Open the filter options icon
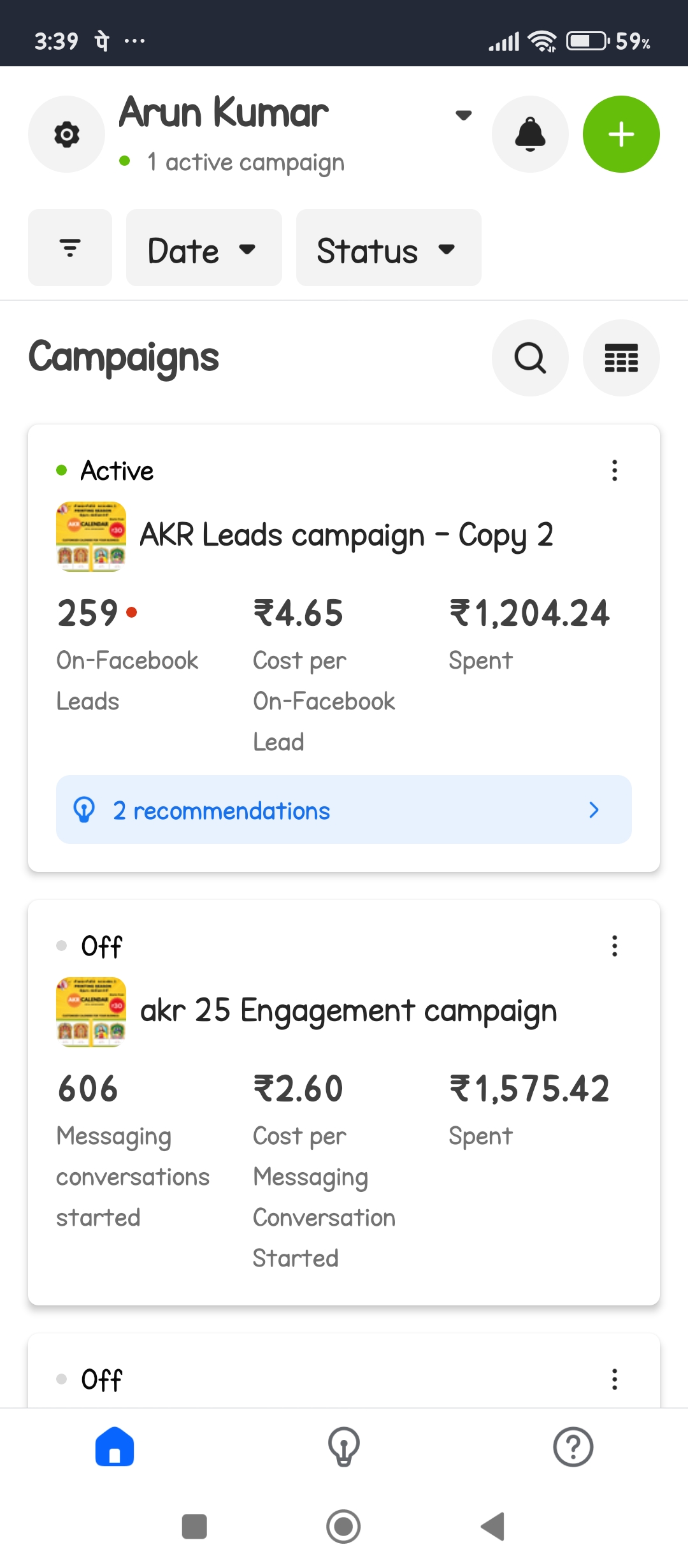Viewport: 688px width, 1568px height. (x=70, y=248)
